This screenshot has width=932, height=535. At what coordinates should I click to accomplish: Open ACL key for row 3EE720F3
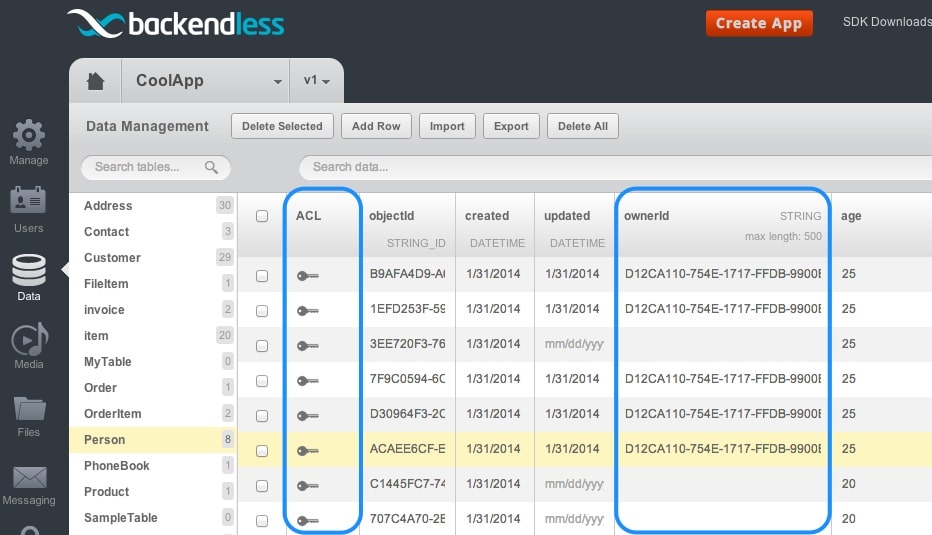pyautogui.click(x=308, y=346)
